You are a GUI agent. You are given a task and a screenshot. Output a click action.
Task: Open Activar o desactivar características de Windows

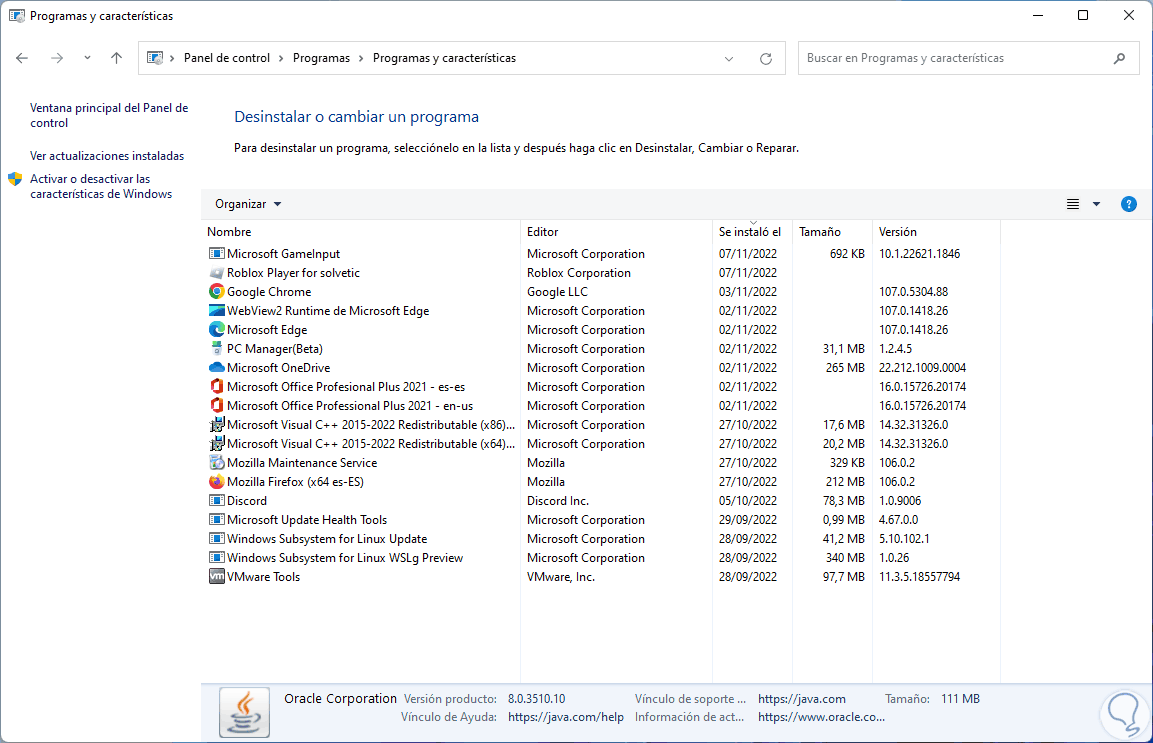click(x=101, y=186)
